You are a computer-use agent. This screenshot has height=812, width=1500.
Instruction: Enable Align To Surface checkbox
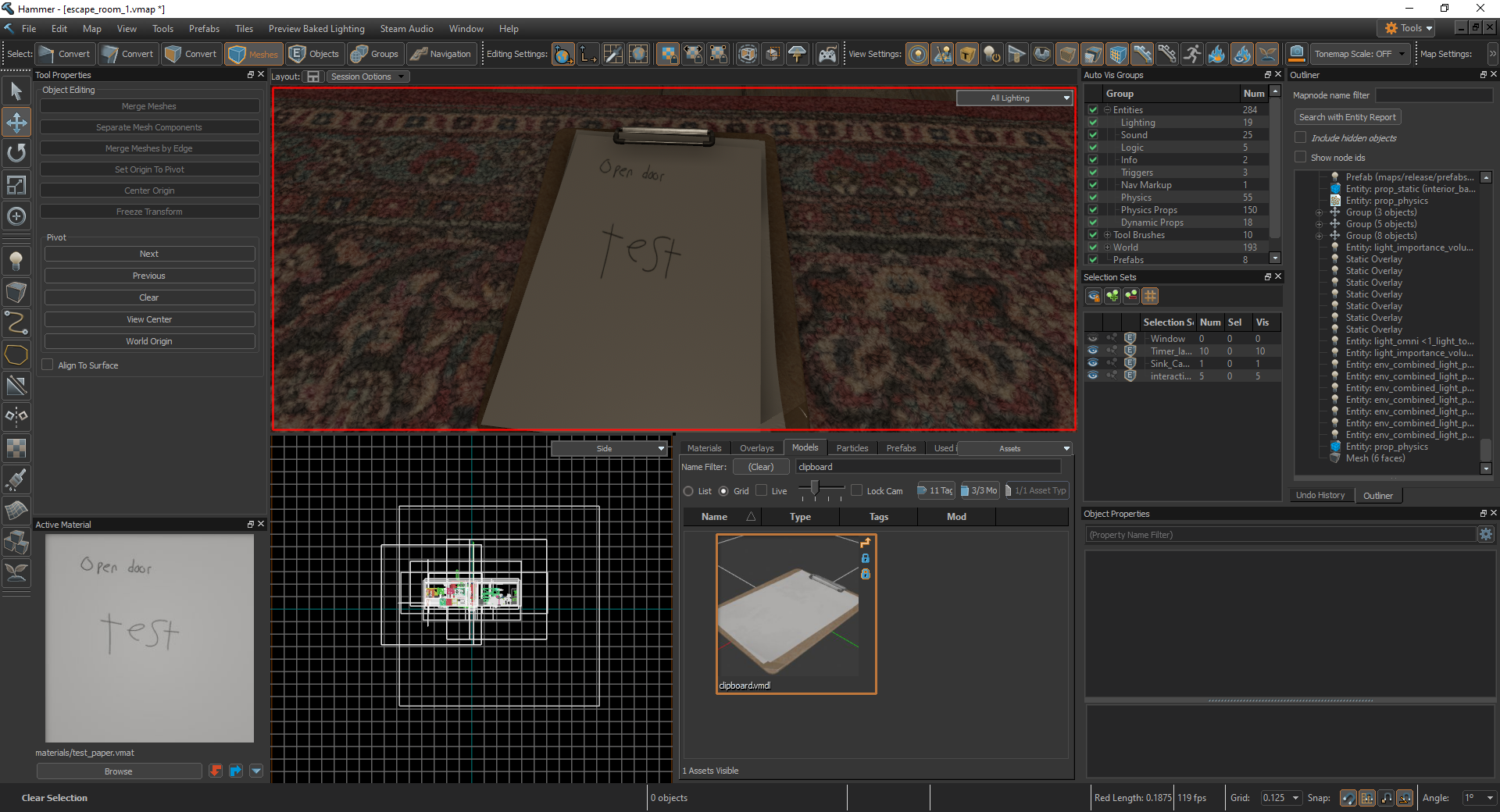click(48, 365)
